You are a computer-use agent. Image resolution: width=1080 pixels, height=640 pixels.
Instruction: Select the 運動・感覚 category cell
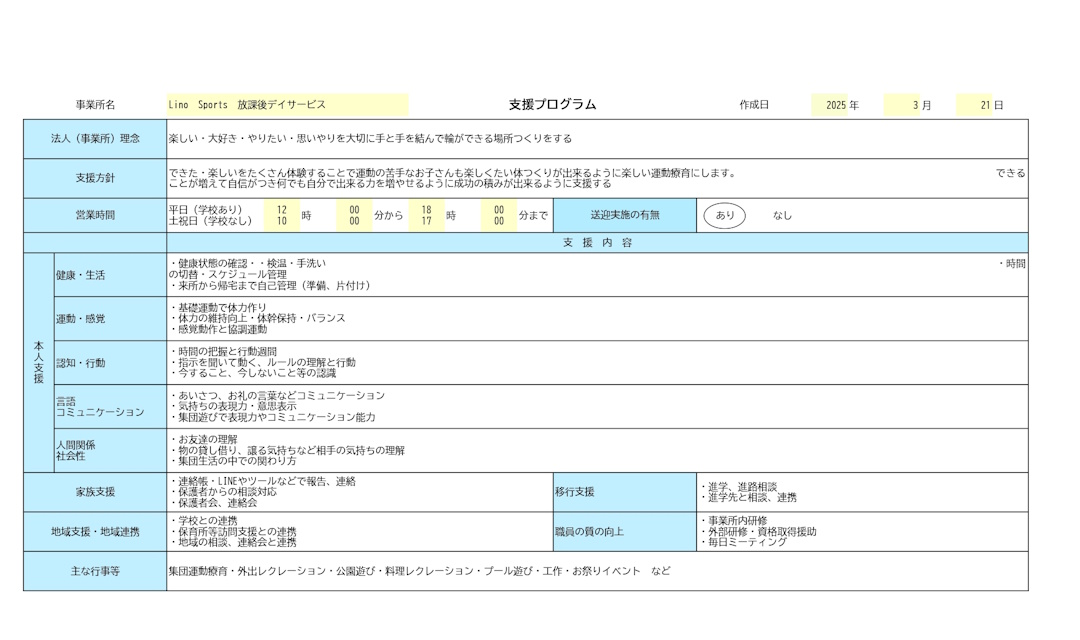[x=110, y=319]
